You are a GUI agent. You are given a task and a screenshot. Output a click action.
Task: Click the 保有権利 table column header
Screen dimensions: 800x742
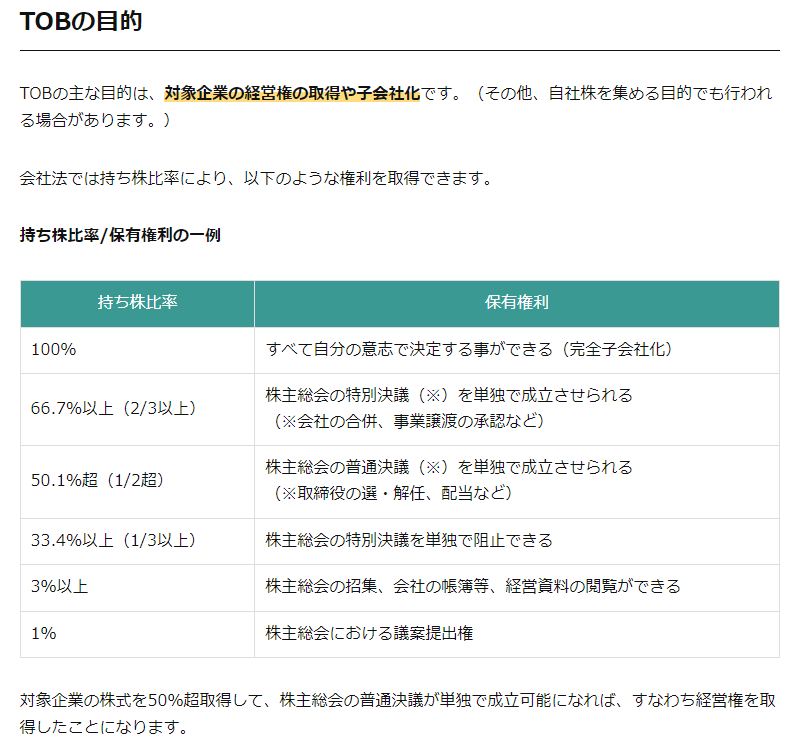pos(516,303)
